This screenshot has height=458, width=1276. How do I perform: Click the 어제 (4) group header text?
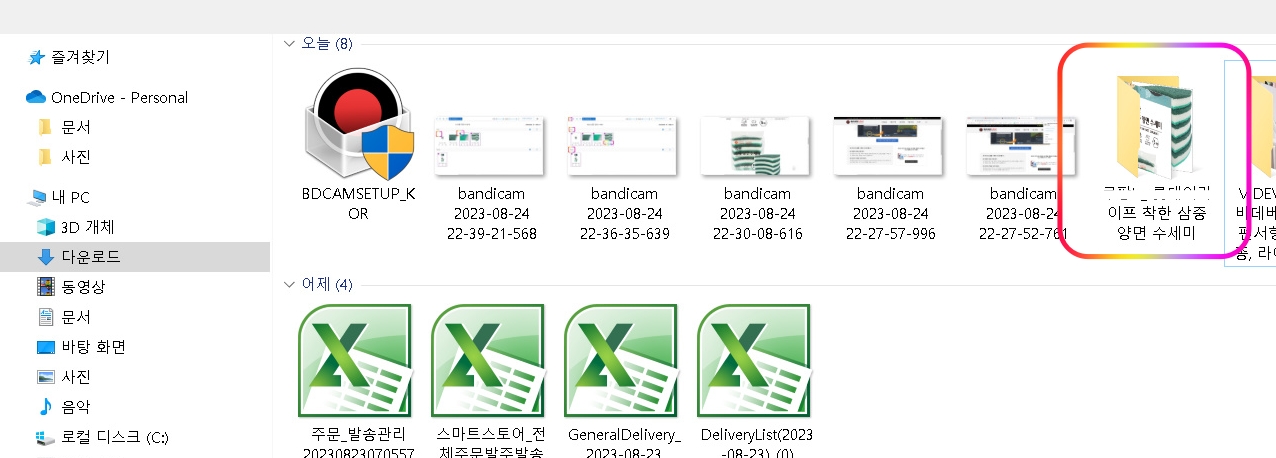(x=327, y=284)
